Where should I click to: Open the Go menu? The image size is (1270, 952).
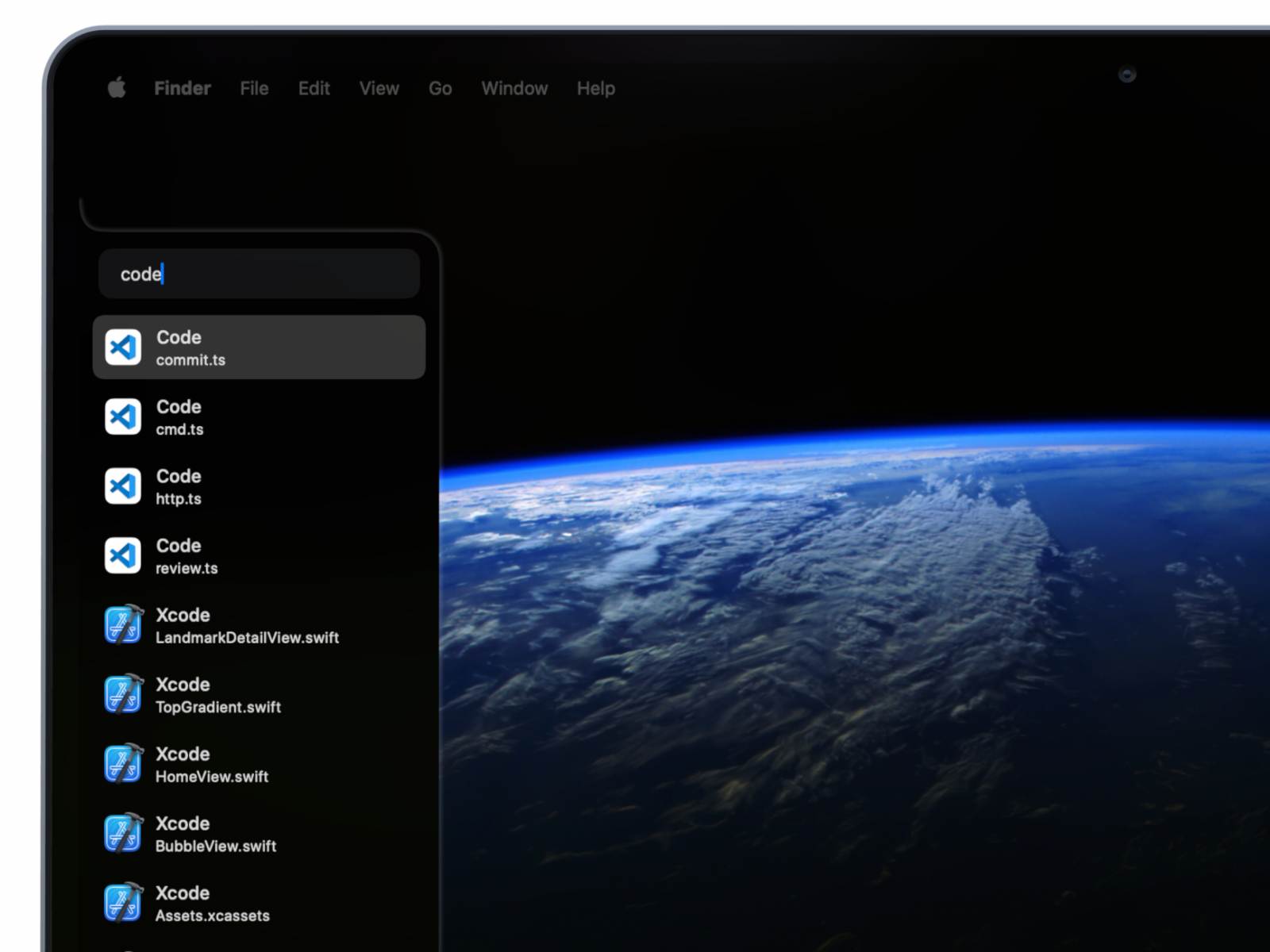pyautogui.click(x=440, y=88)
